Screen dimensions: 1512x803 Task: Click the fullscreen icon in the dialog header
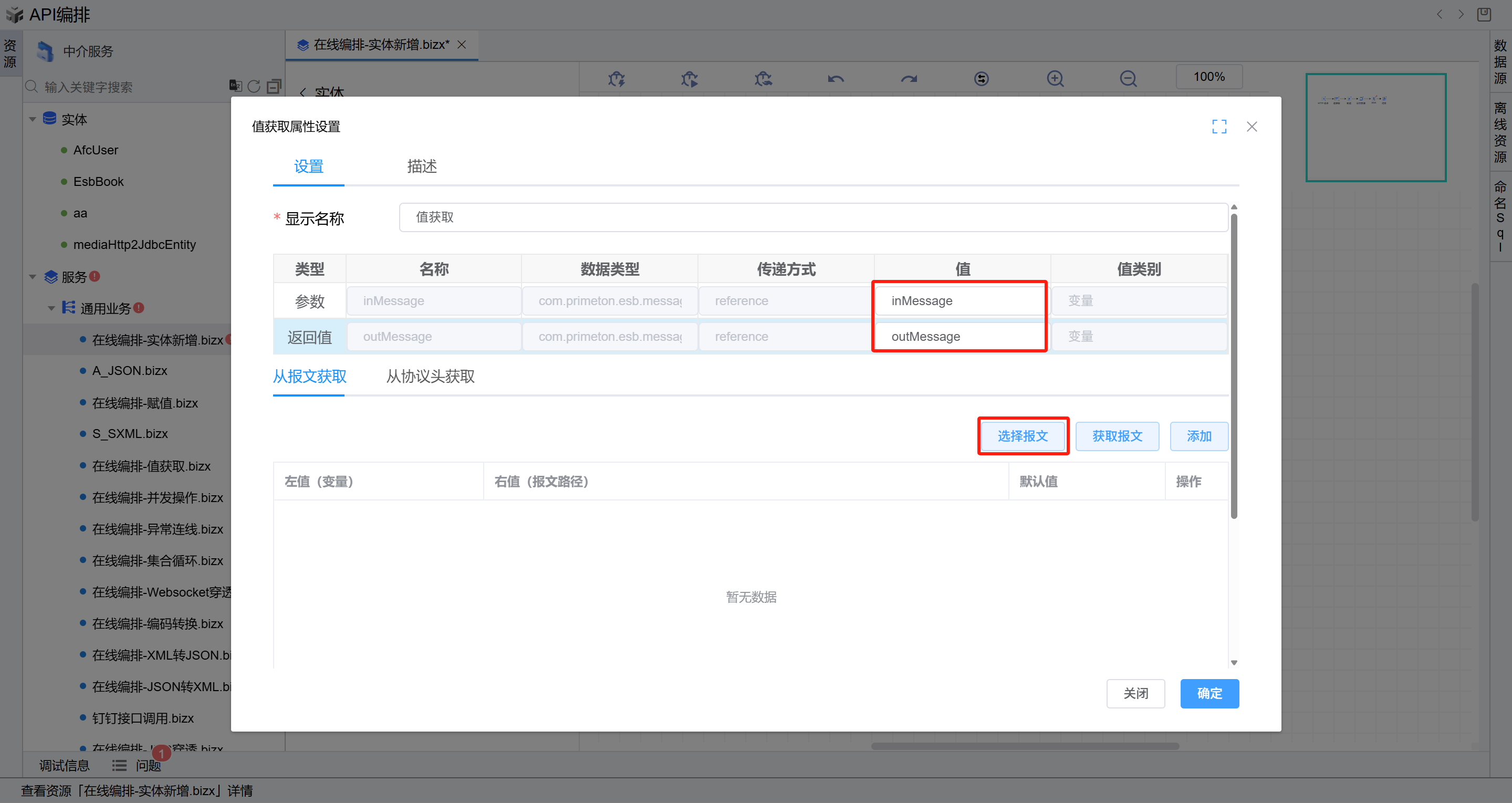pos(1218,126)
